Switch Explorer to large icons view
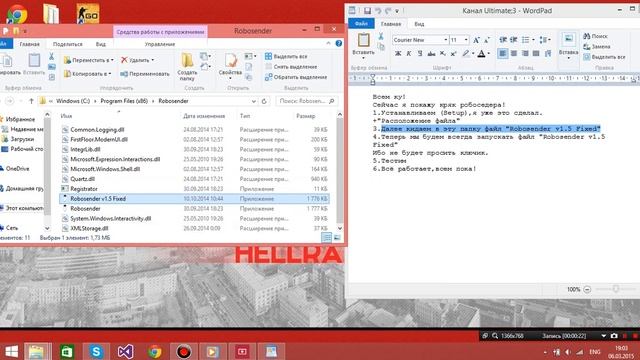 [x=337, y=238]
